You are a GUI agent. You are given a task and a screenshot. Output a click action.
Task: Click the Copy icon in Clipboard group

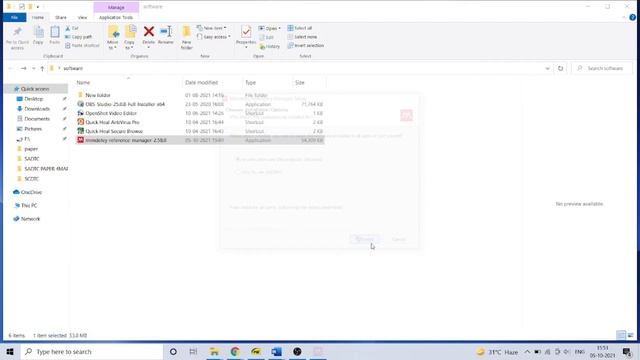(x=38, y=32)
